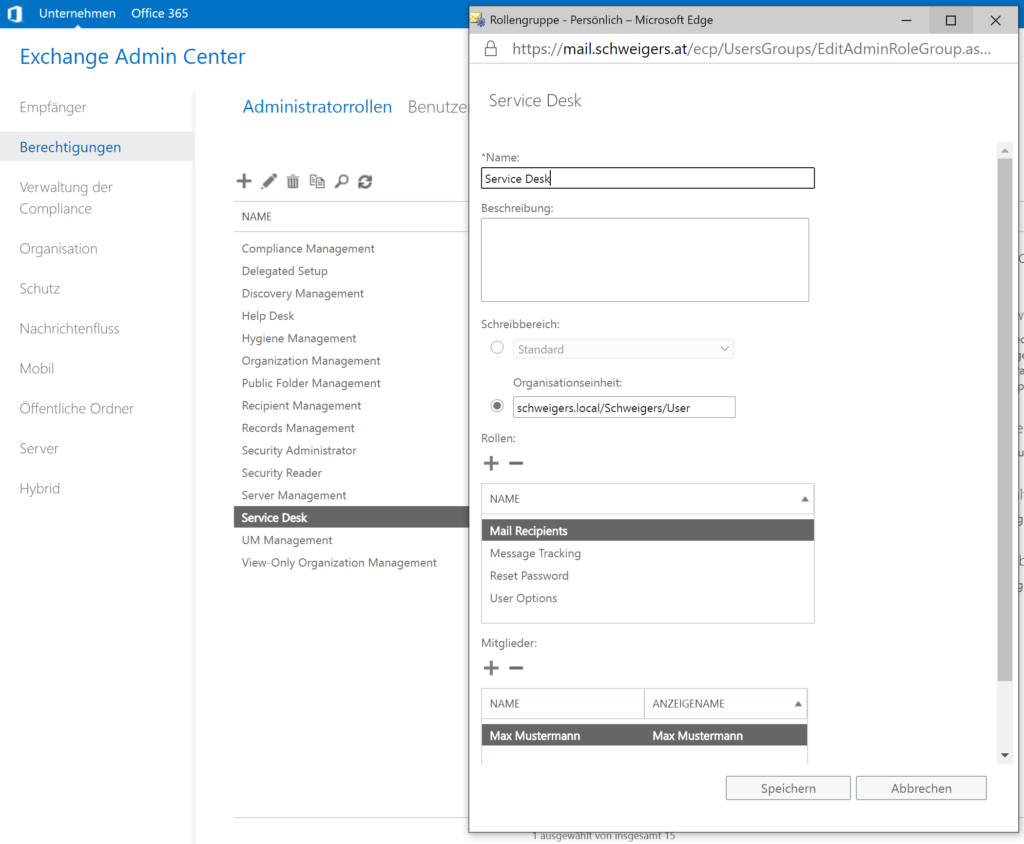Open the Nachrichtenfluss navigation item
This screenshot has height=844, width=1024.
70,328
